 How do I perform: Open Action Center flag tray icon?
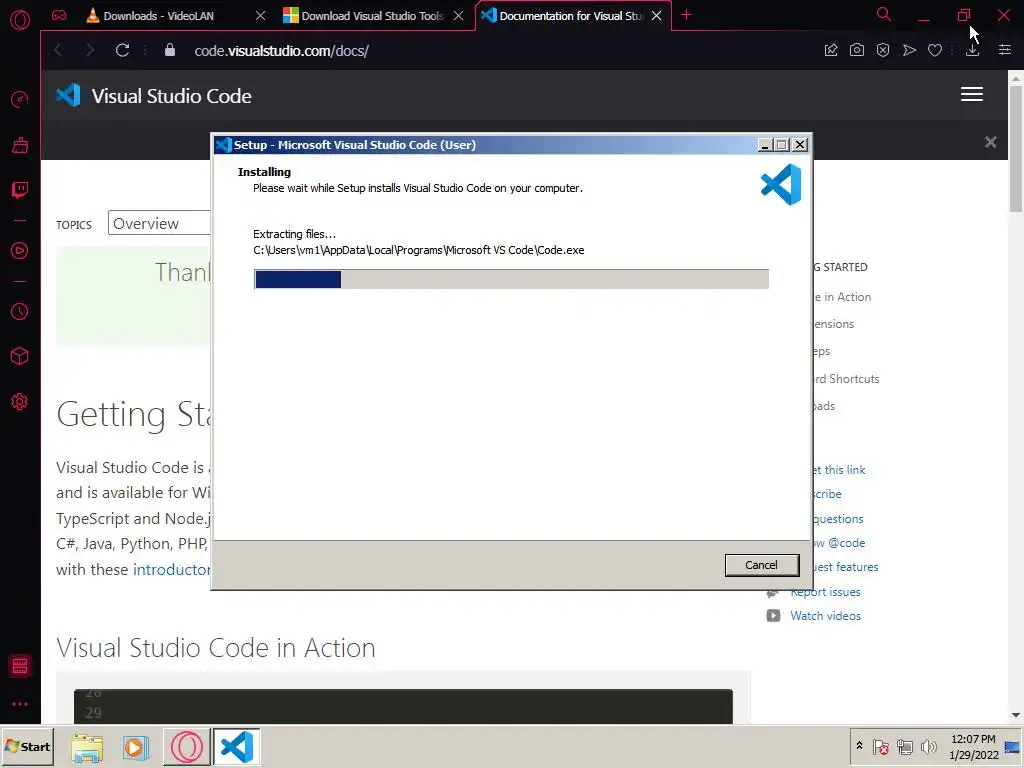pos(880,746)
